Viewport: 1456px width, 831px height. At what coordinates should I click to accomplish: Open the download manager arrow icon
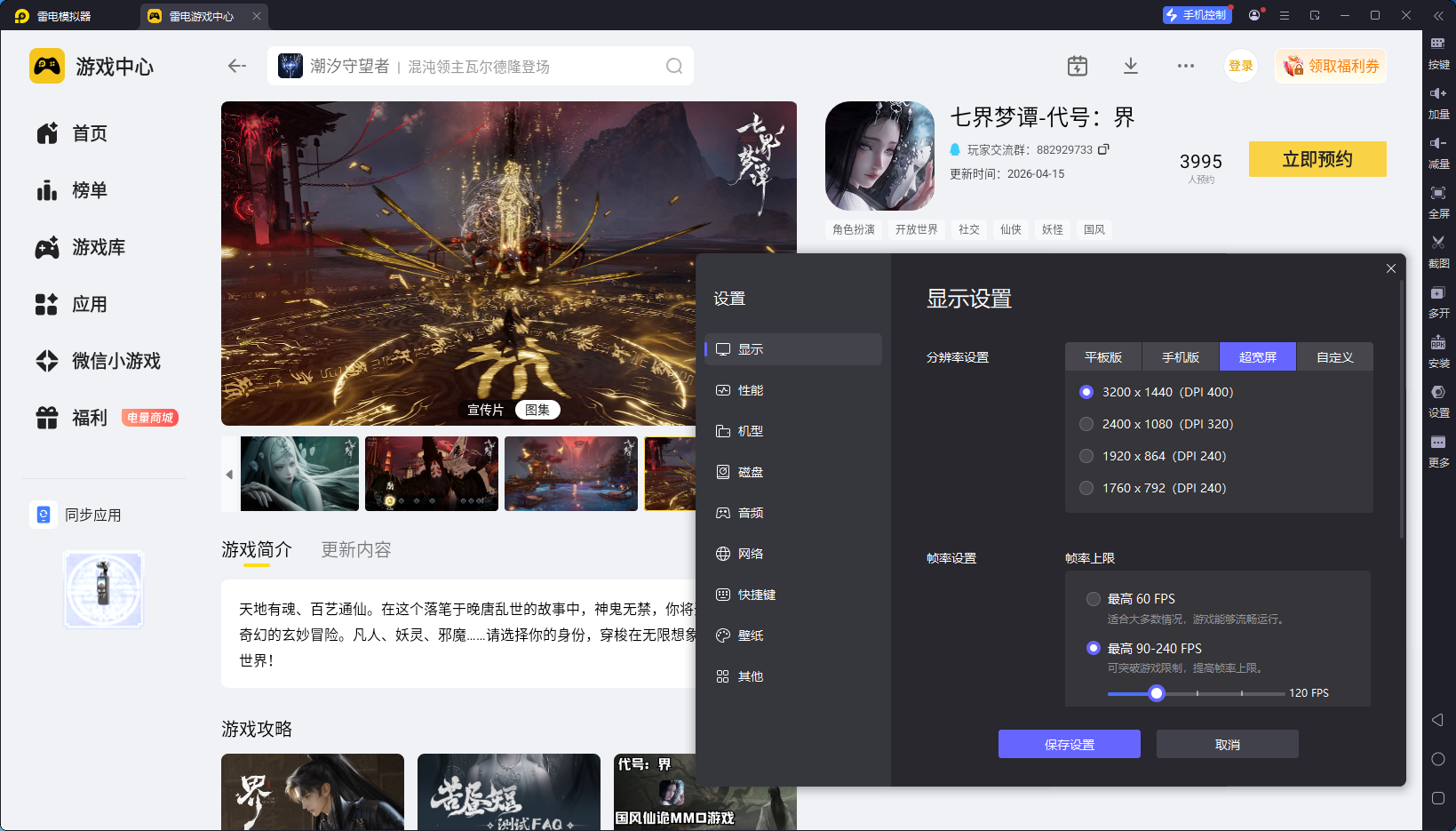(x=1130, y=66)
